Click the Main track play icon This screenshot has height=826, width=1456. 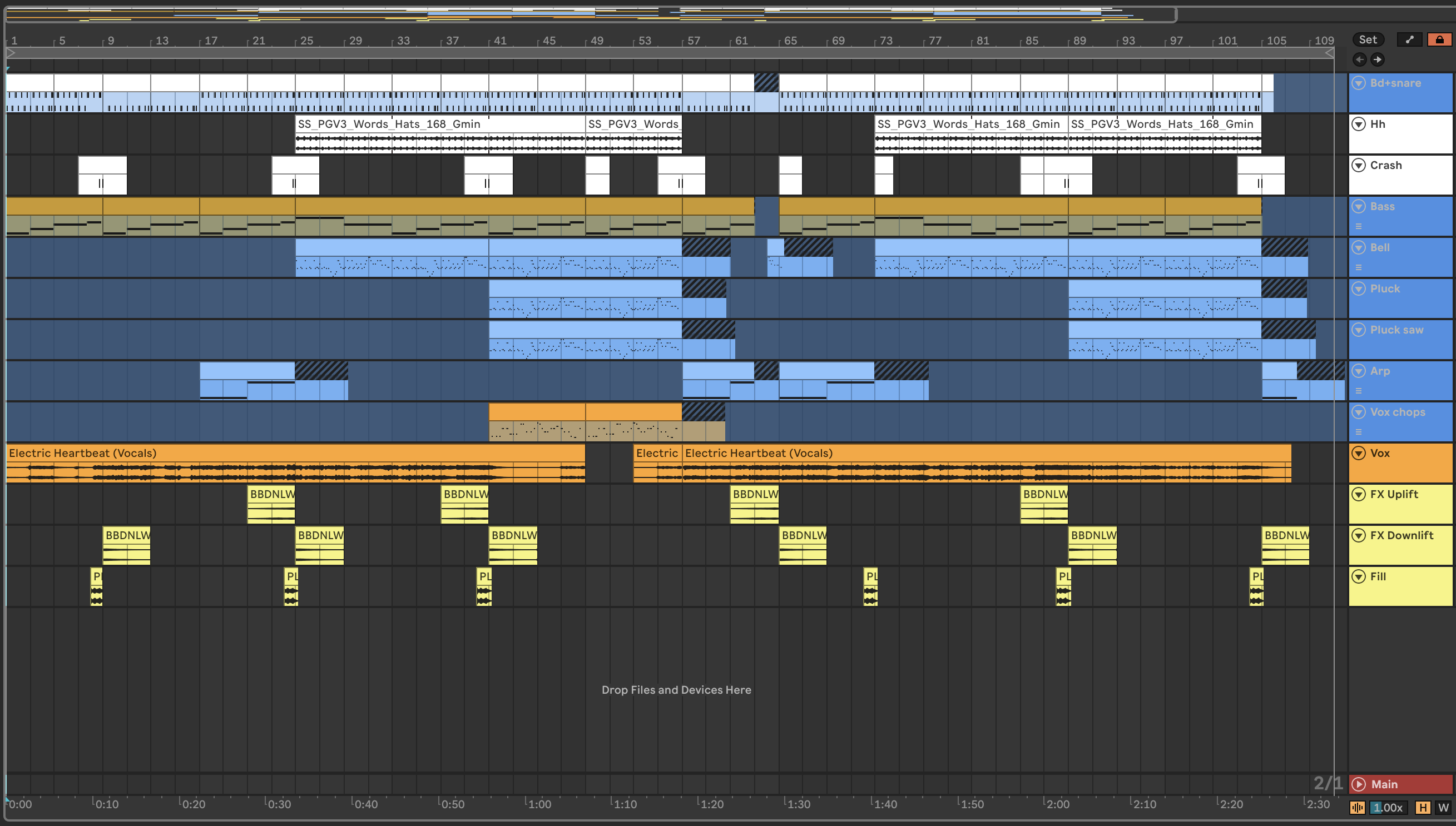point(1359,784)
